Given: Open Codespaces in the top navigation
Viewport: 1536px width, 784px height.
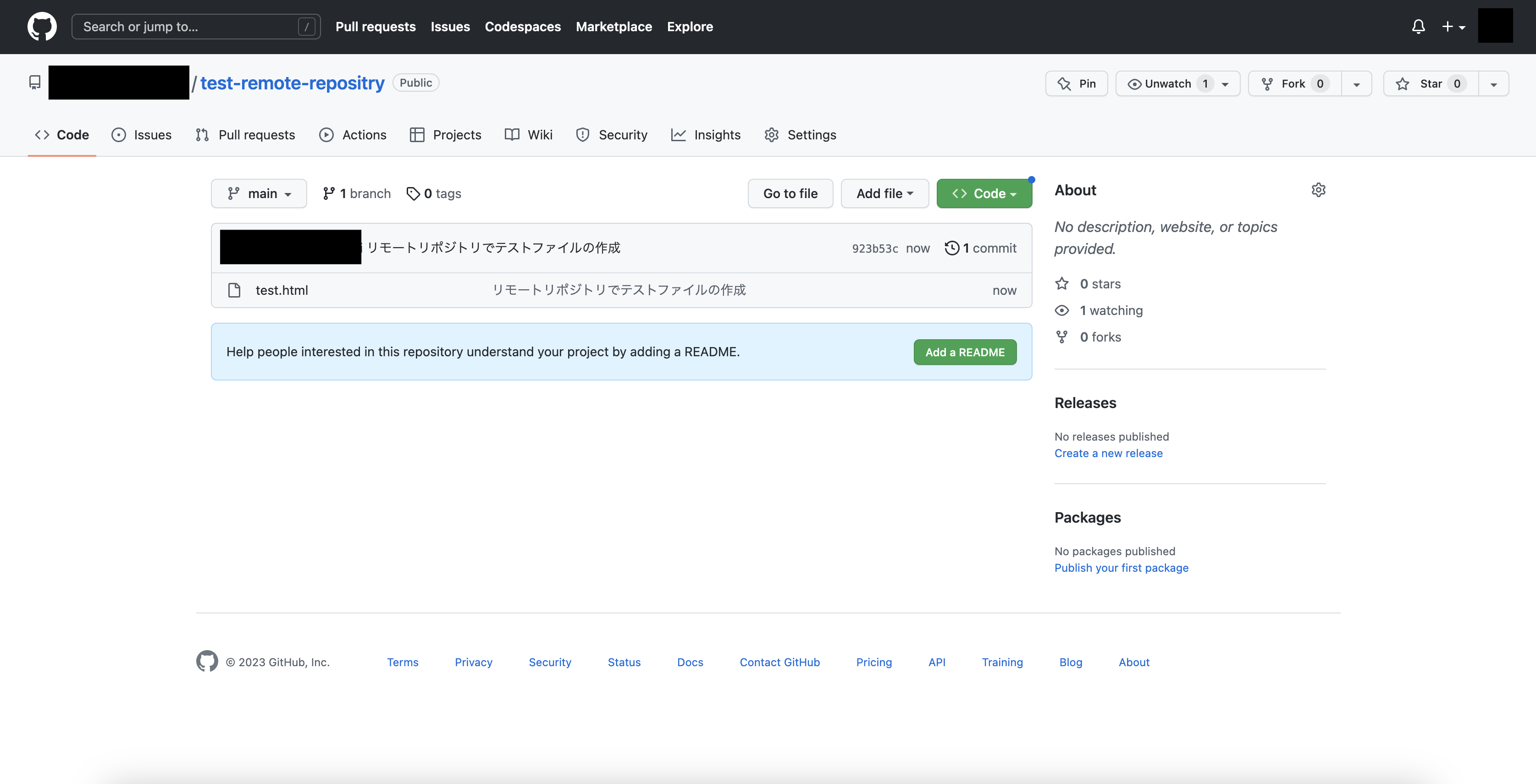Looking at the screenshot, I should [522, 27].
